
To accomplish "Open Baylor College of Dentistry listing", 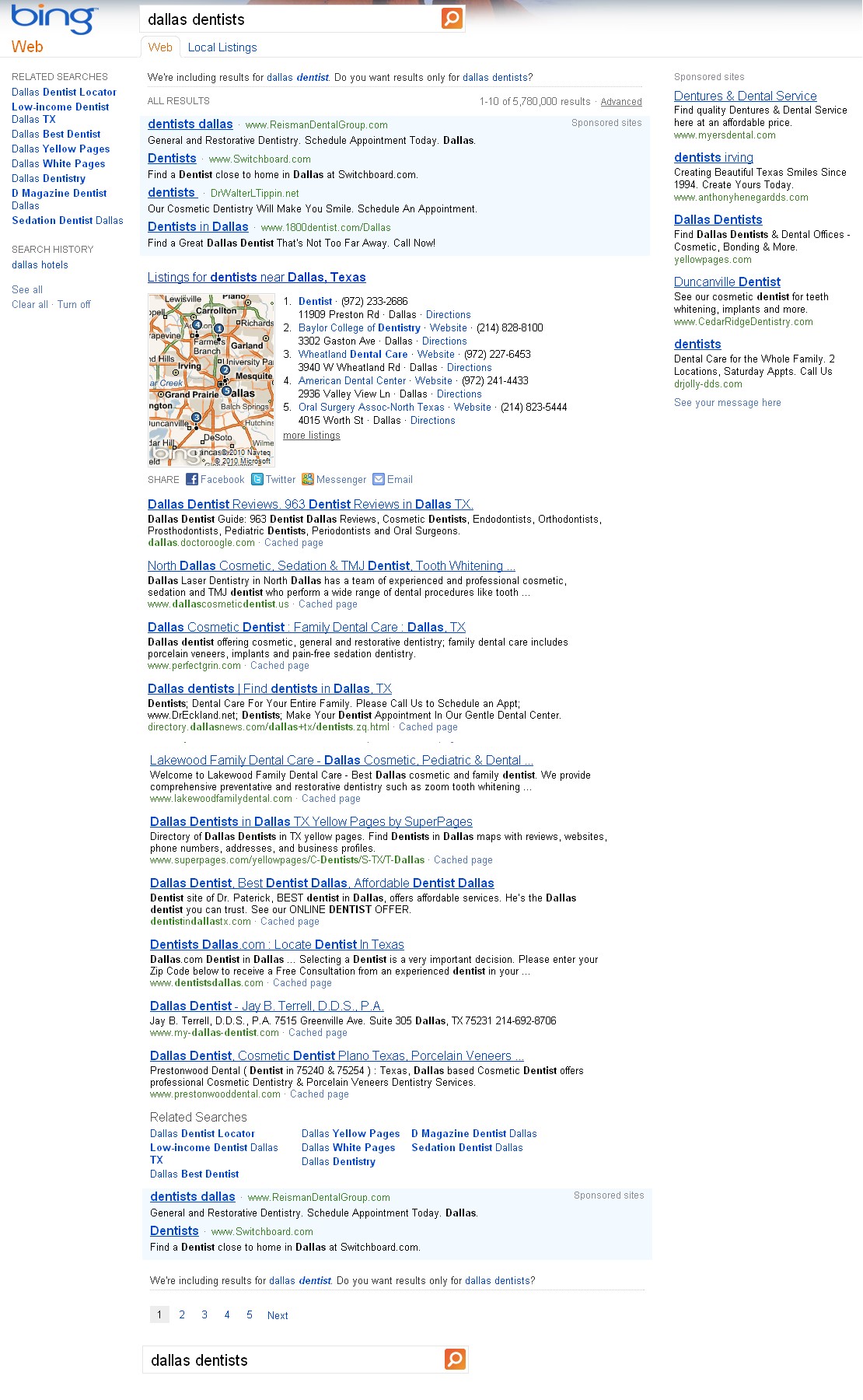I will pos(359,327).
